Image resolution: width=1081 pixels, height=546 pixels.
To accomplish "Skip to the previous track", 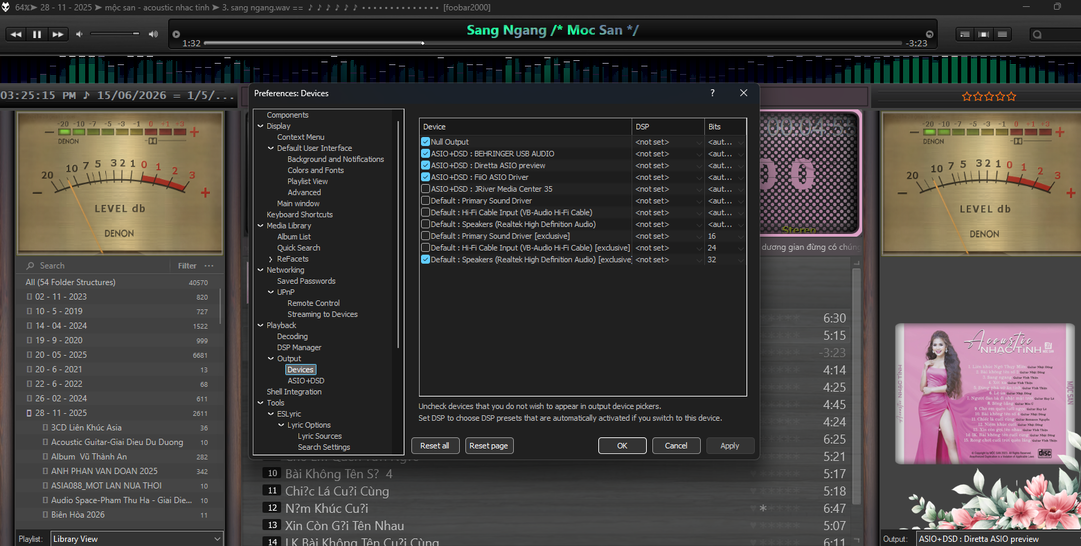I will pyautogui.click(x=16, y=34).
